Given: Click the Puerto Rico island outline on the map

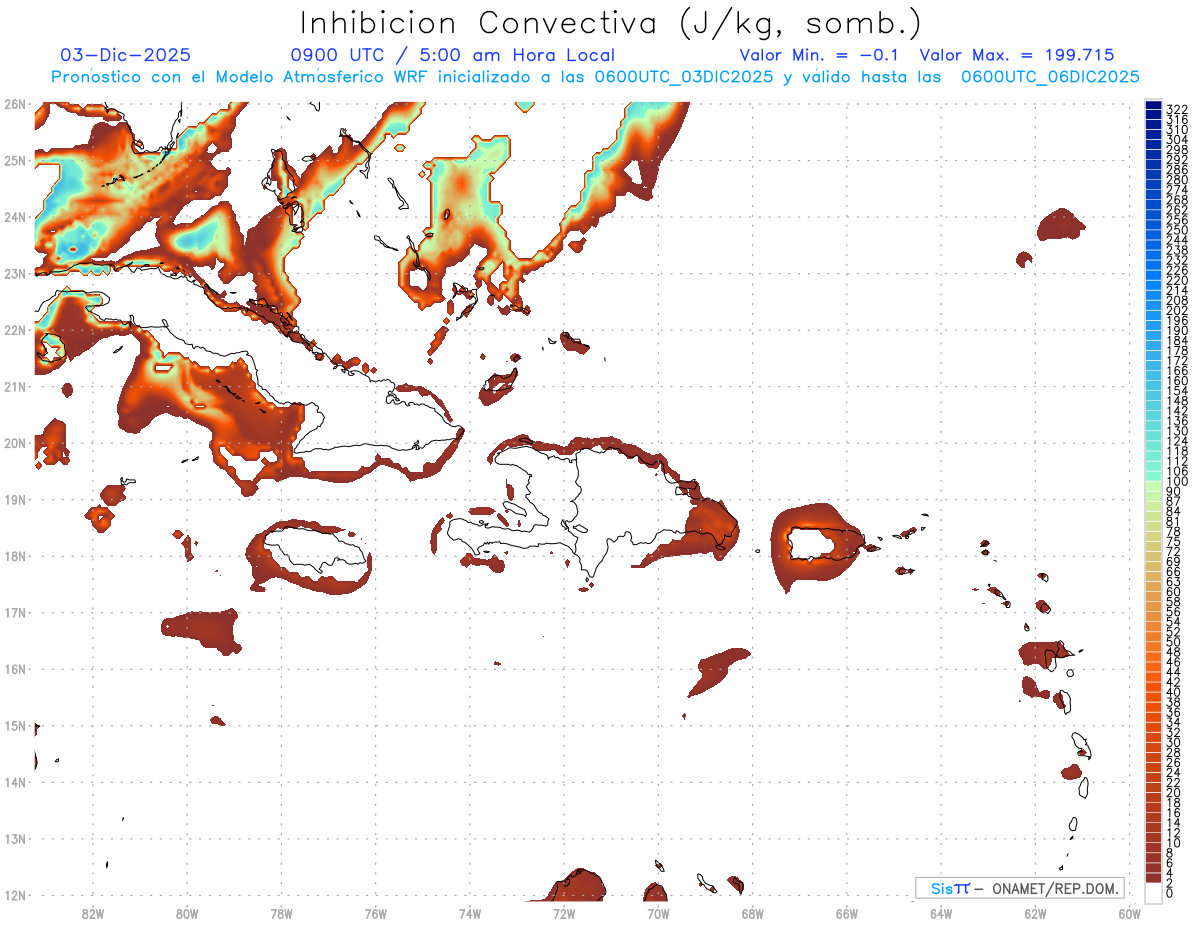Looking at the screenshot, I should (x=824, y=543).
